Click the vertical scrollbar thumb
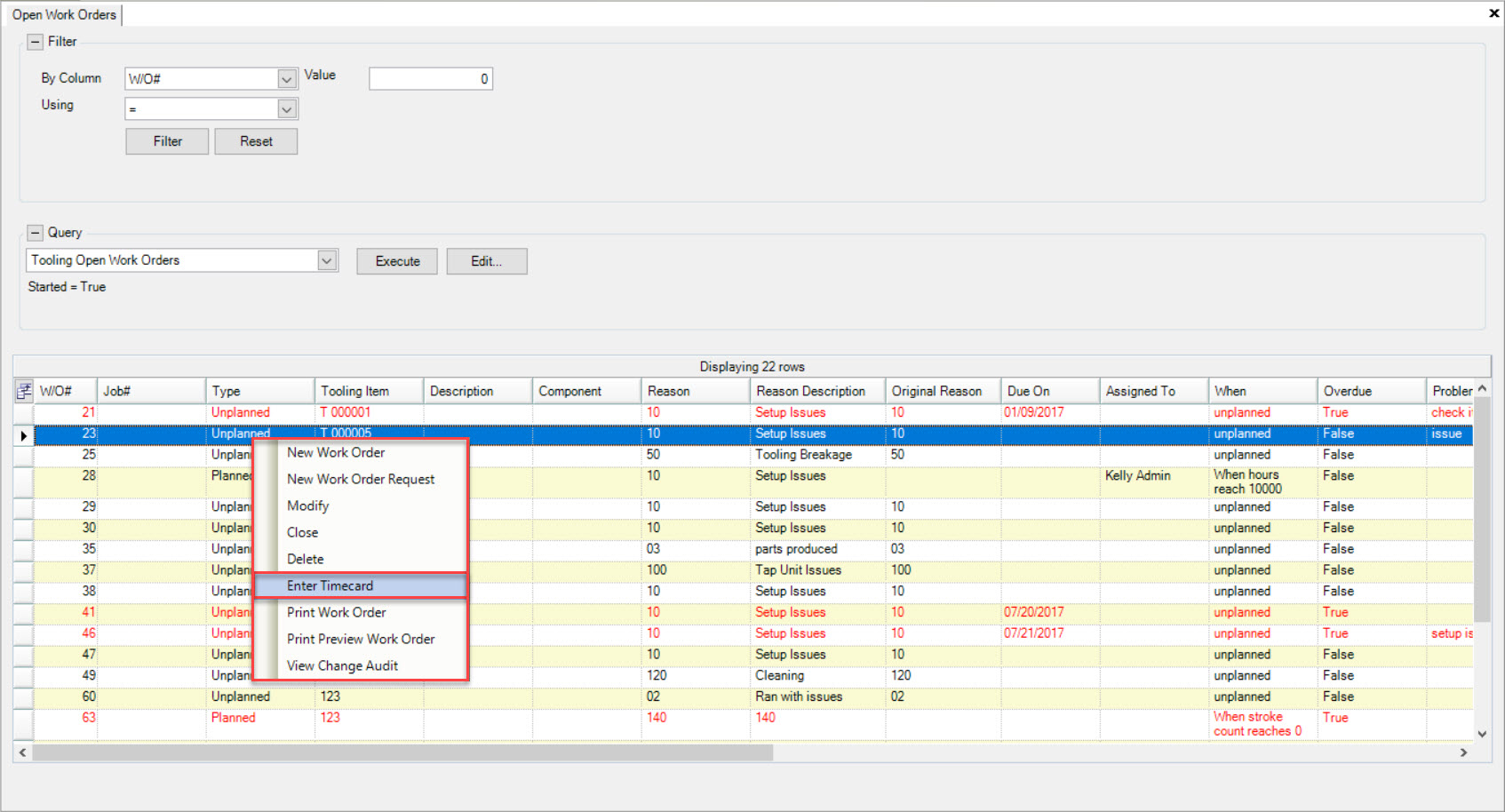Image resolution: width=1505 pixels, height=812 pixels. (x=1482, y=510)
